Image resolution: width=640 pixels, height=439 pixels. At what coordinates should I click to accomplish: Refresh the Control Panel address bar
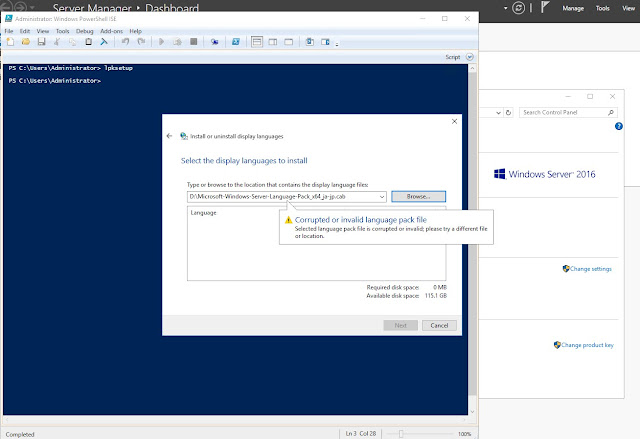tap(508, 112)
